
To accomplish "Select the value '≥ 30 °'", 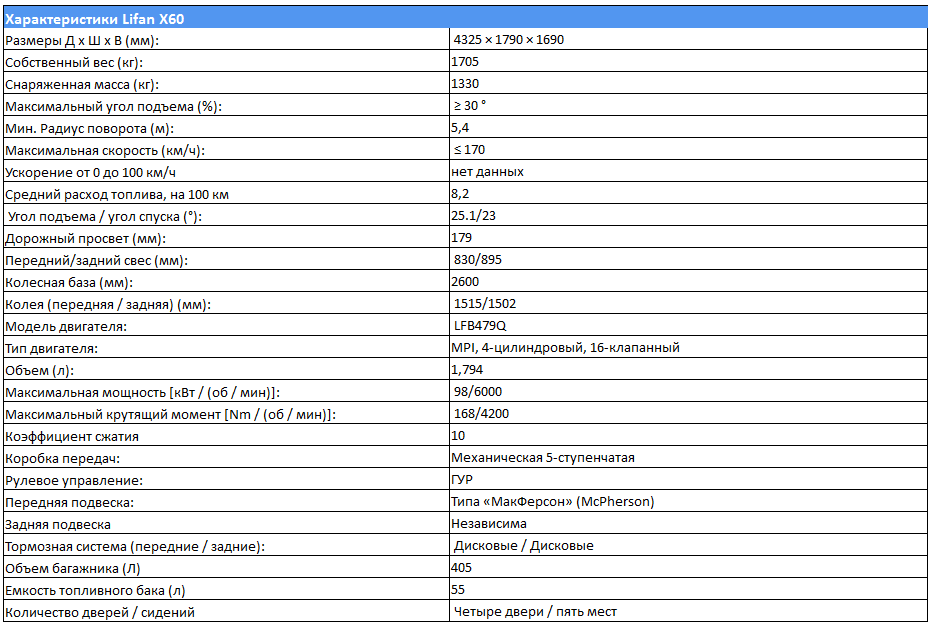I will (x=470, y=106).
